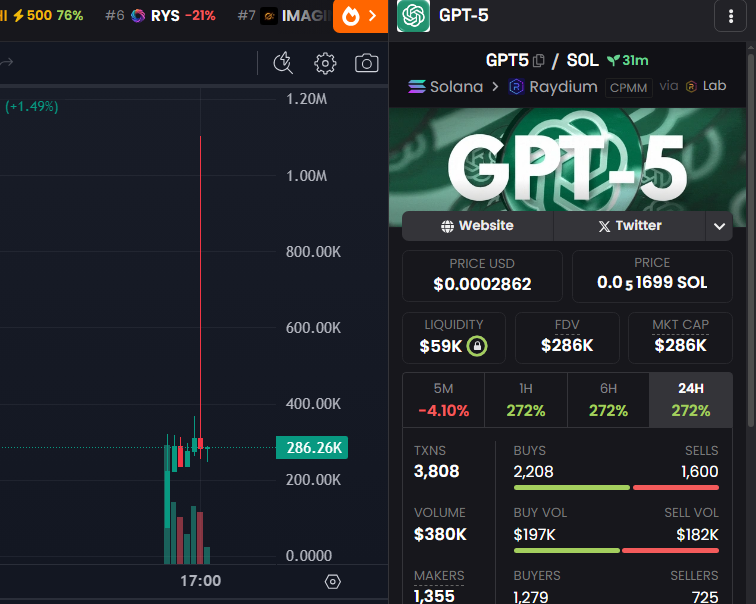This screenshot has height=604, width=756.
Task: Click the pair age sprout icon
Action: coord(613,60)
